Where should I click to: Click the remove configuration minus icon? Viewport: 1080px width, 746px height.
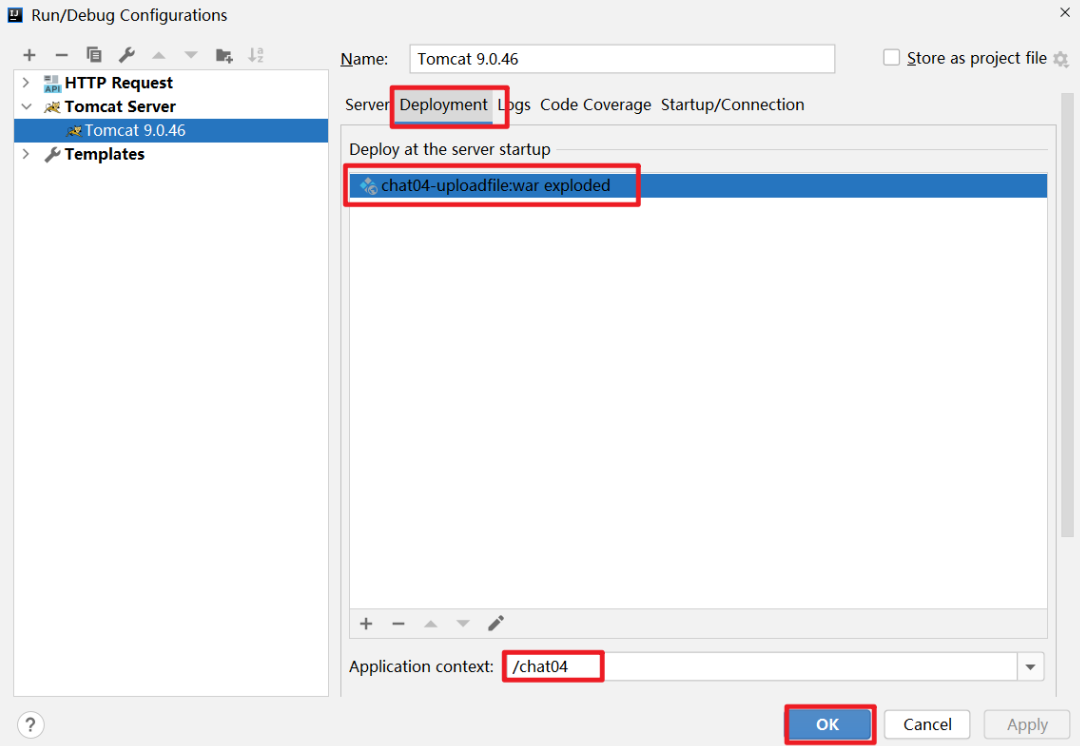pyautogui.click(x=61, y=55)
